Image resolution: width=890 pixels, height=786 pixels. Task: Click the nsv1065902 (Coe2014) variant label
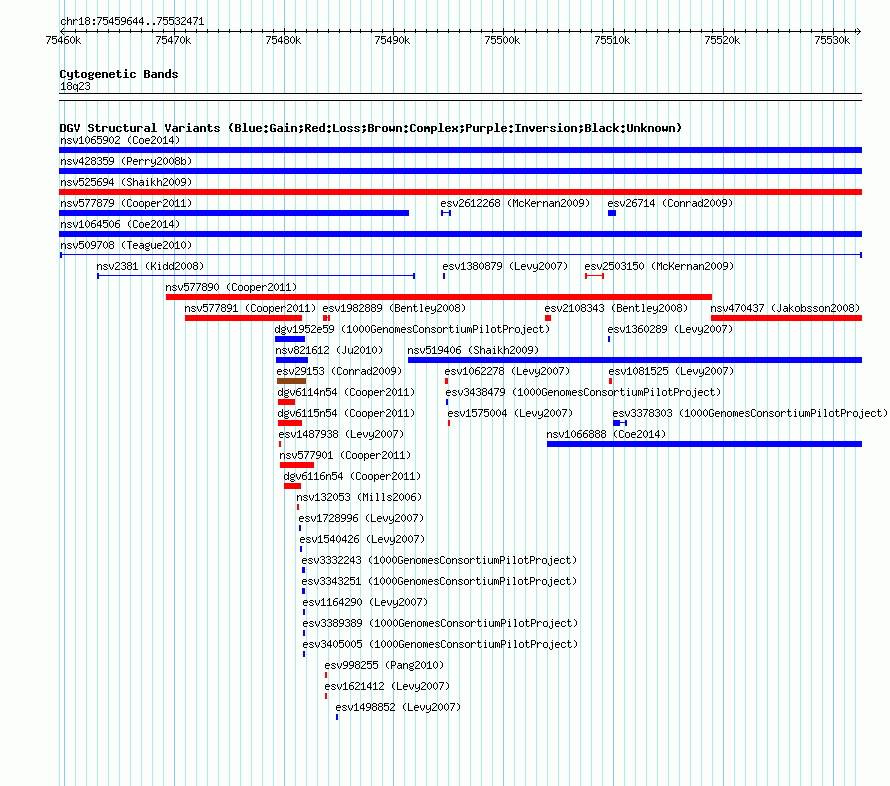pyautogui.click(x=120, y=140)
